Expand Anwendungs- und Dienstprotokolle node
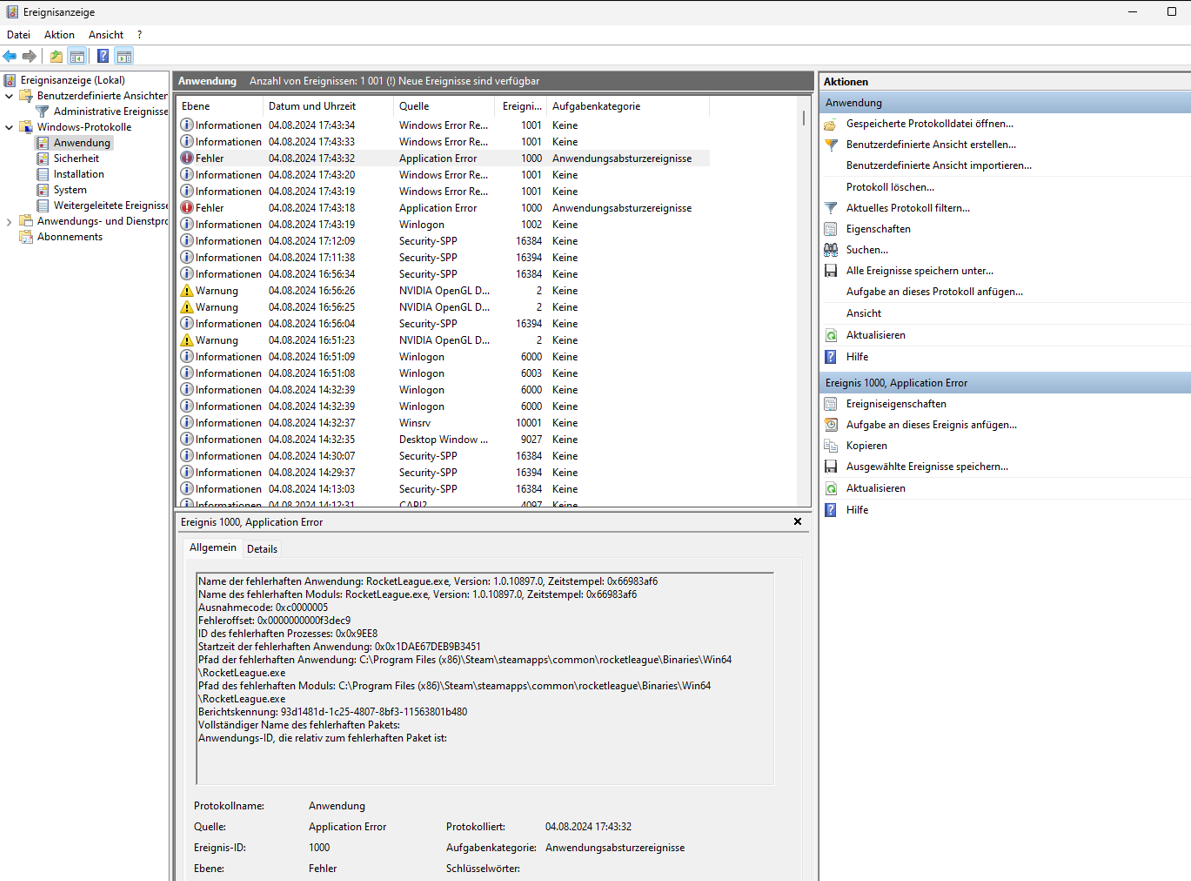The width and height of the screenshot is (1191, 881). click(9, 222)
